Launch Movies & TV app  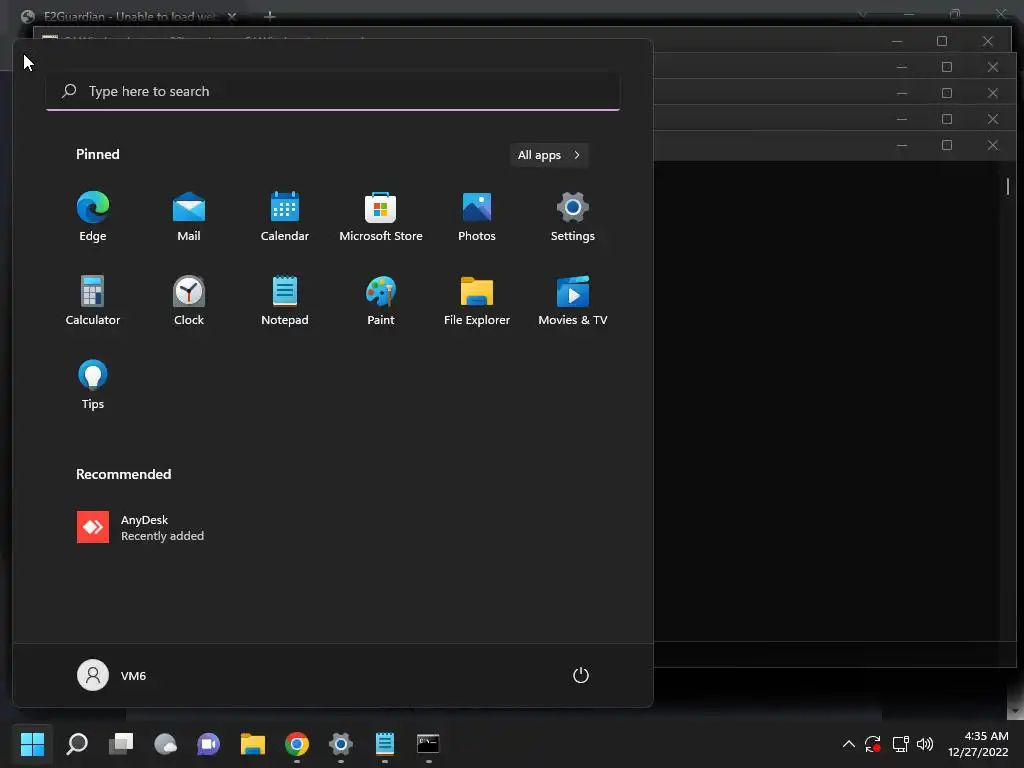(x=573, y=300)
